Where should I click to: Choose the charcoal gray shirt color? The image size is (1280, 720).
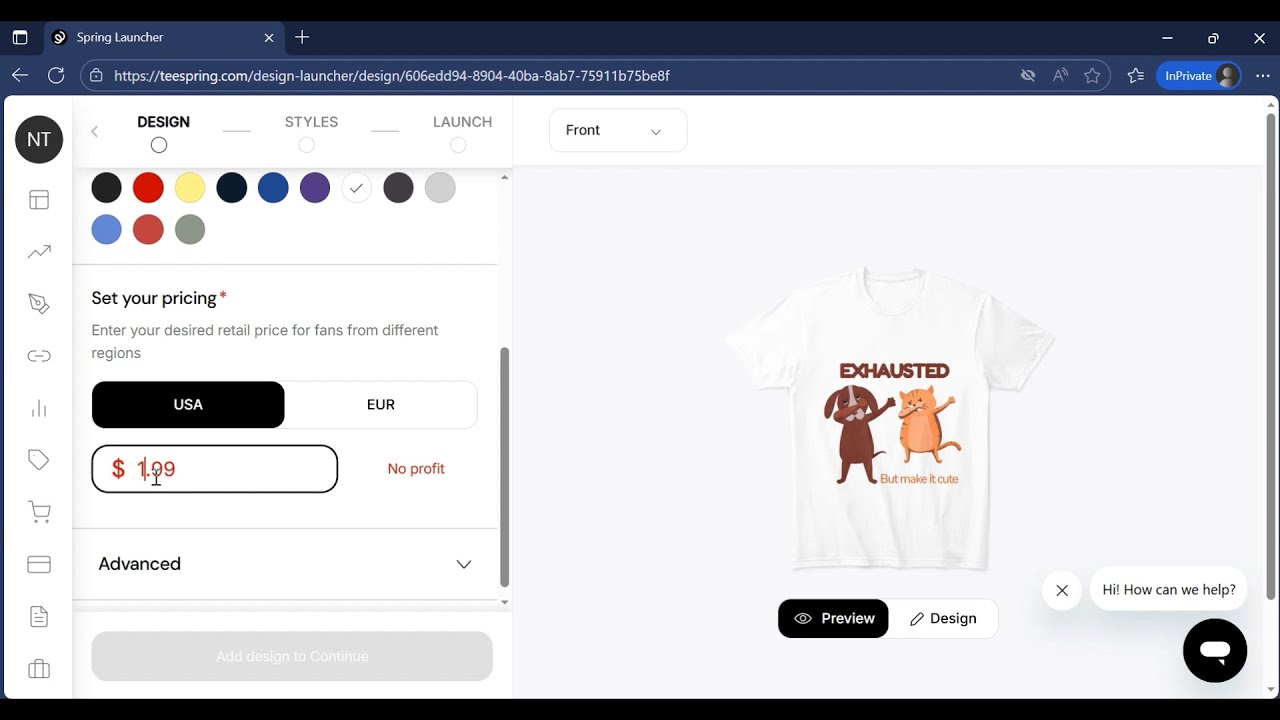coord(398,188)
